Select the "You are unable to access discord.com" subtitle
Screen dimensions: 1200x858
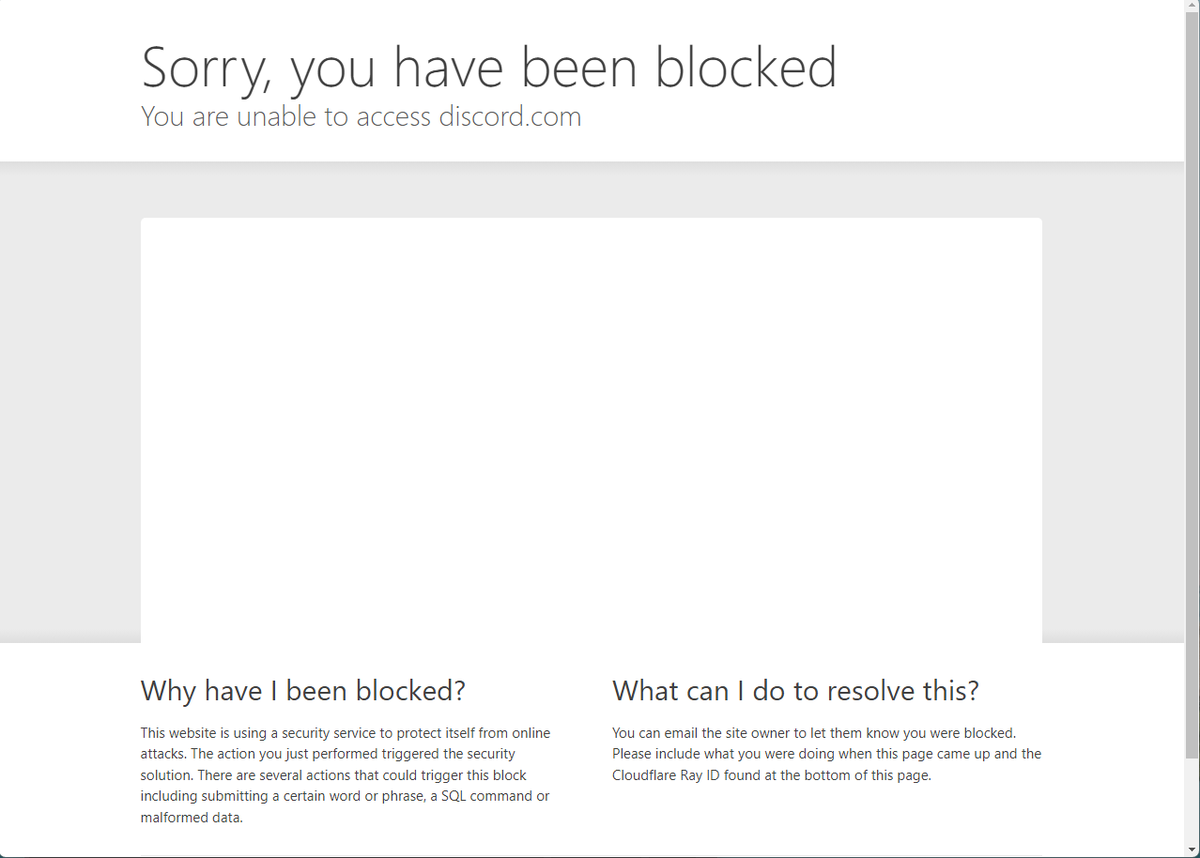click(x=361, y=116)
